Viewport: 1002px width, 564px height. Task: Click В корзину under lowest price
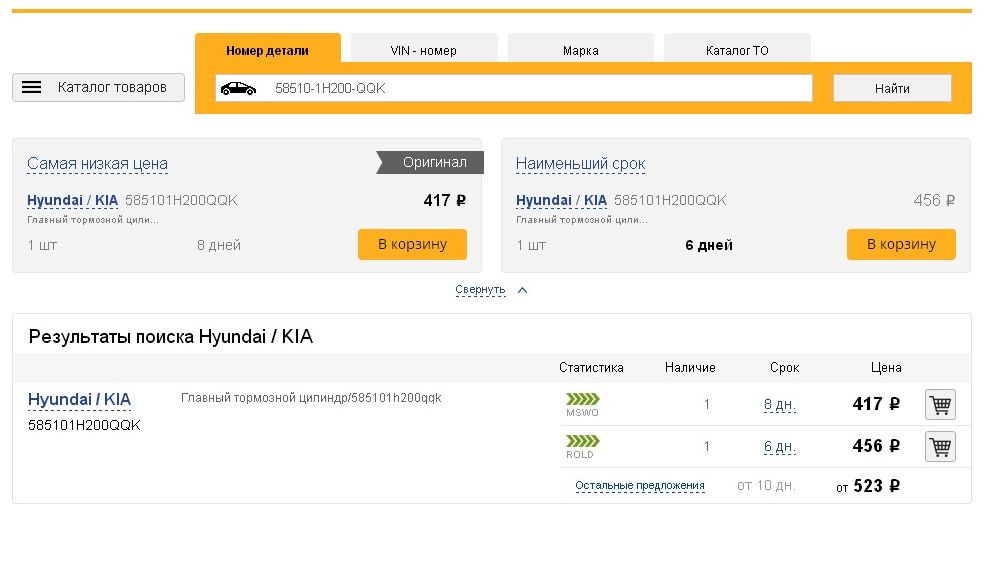click(412, 244)
